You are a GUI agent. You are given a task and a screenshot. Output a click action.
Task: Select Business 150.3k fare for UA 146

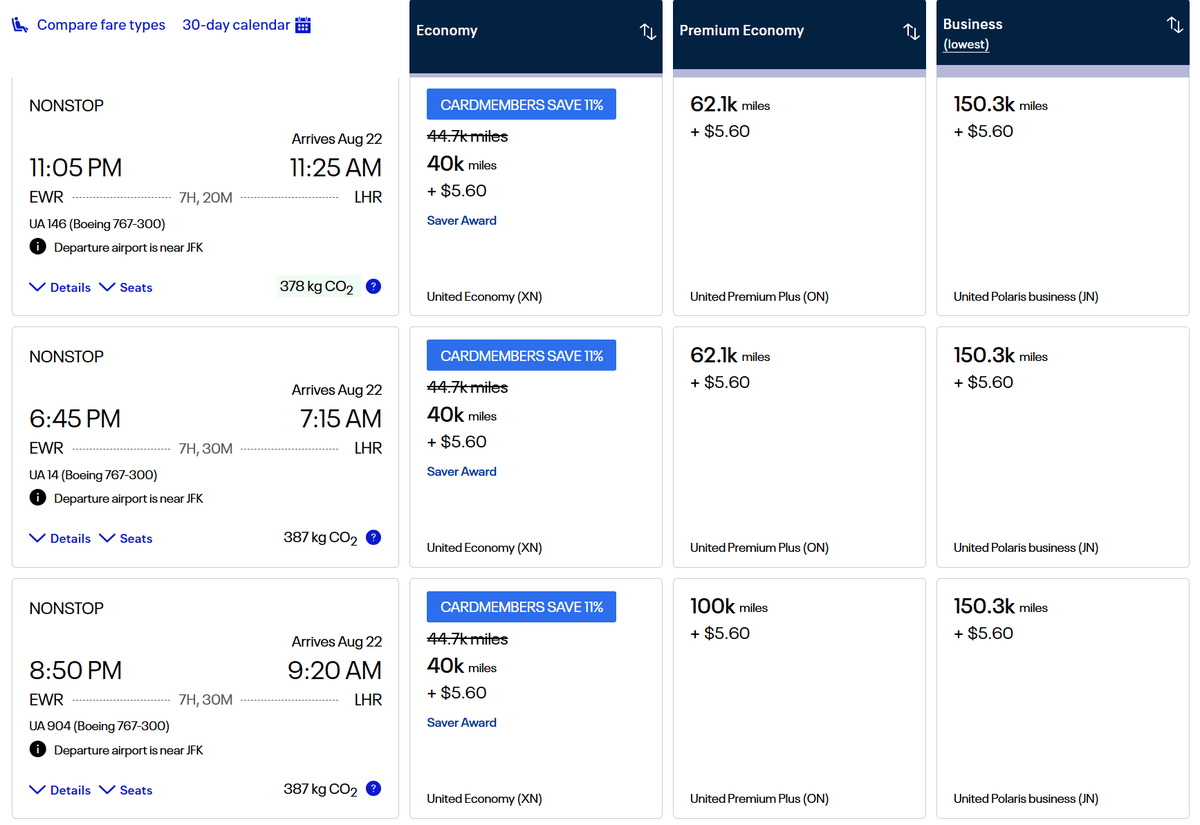click(x=1063, y=196)
